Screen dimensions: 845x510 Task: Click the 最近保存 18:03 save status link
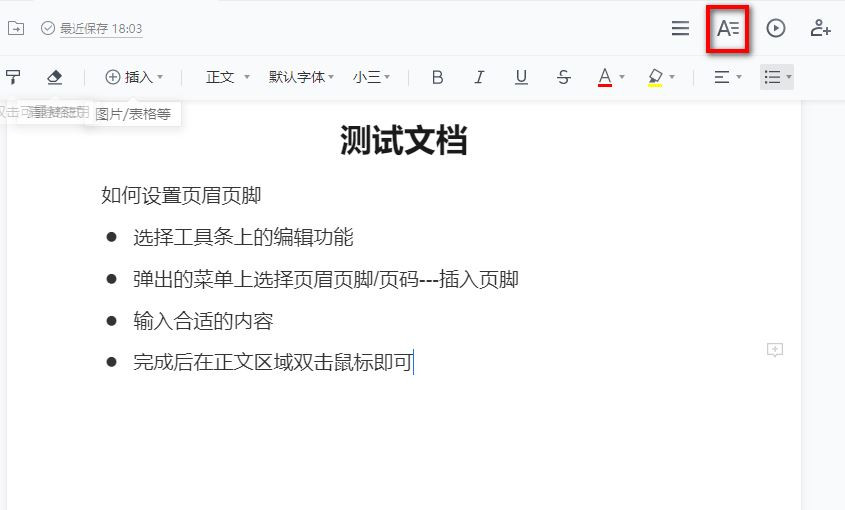click(100, 29)
